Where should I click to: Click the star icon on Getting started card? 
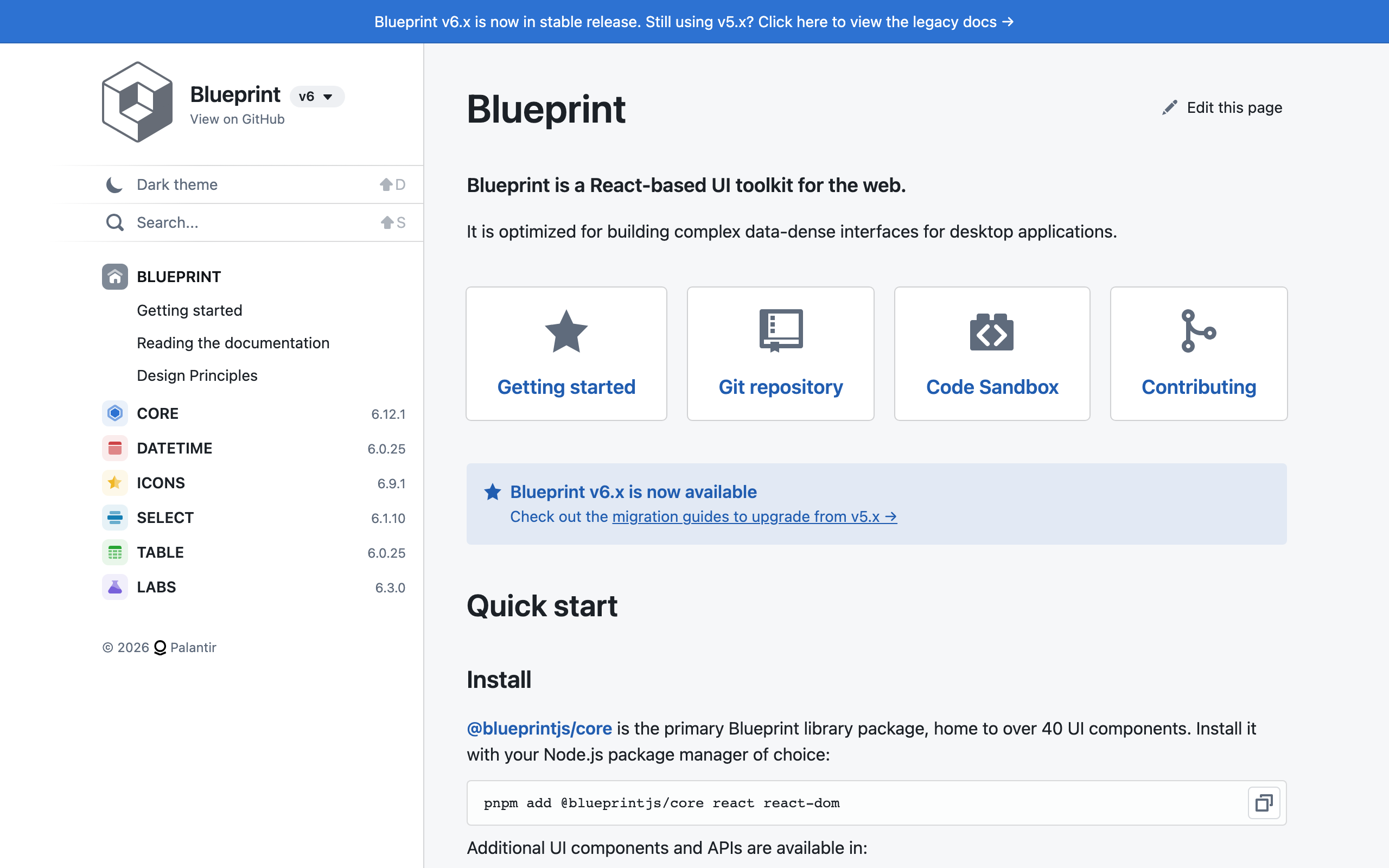pos(566,331)
